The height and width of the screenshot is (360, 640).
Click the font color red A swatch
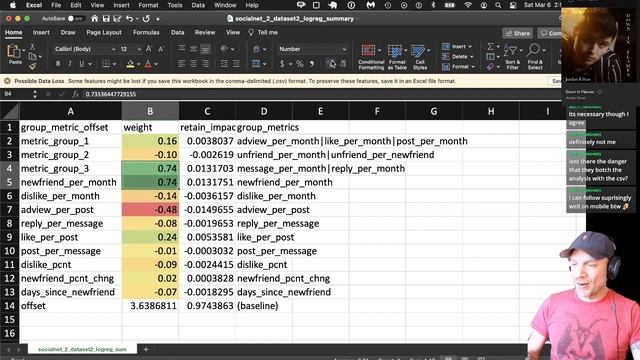[x=148, y=64]
